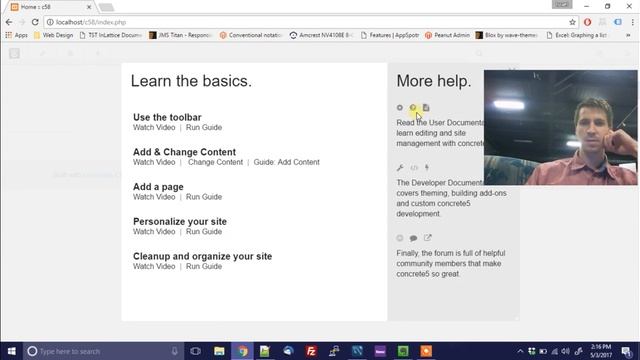Open the Change Content guide link
Viewport: 640px width, 360px height.
216,162
